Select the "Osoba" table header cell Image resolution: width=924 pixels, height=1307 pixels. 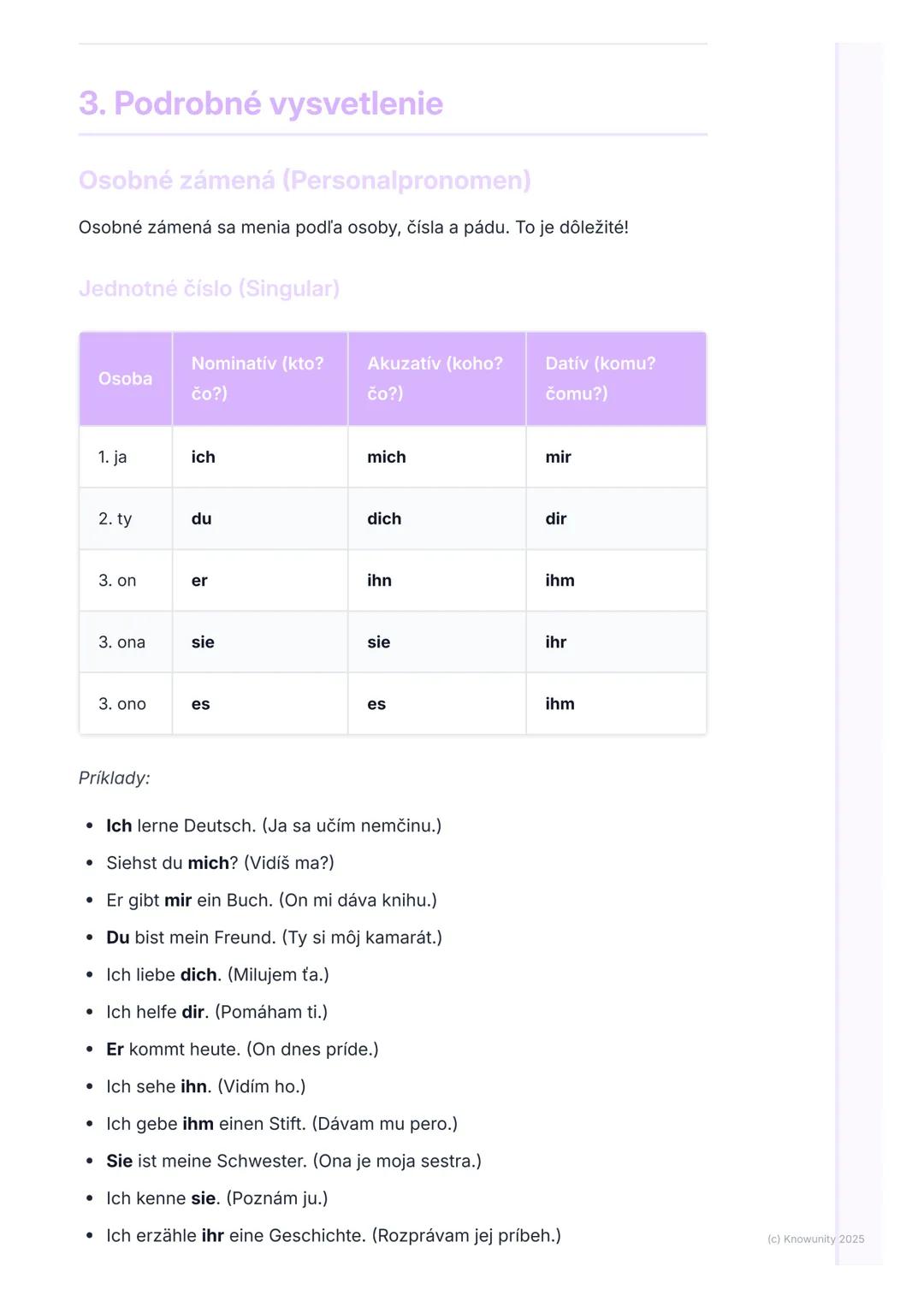click(125, 378)
